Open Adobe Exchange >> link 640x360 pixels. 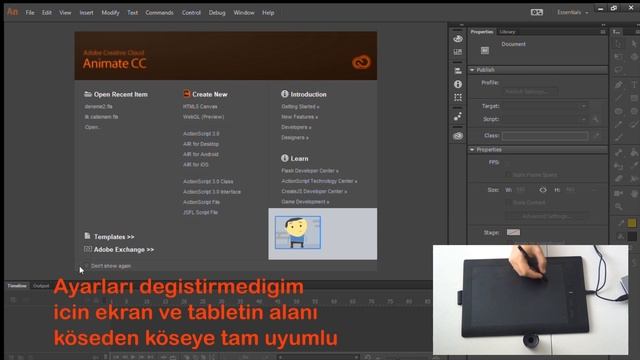pyautogui.click(x=124, y=249)
